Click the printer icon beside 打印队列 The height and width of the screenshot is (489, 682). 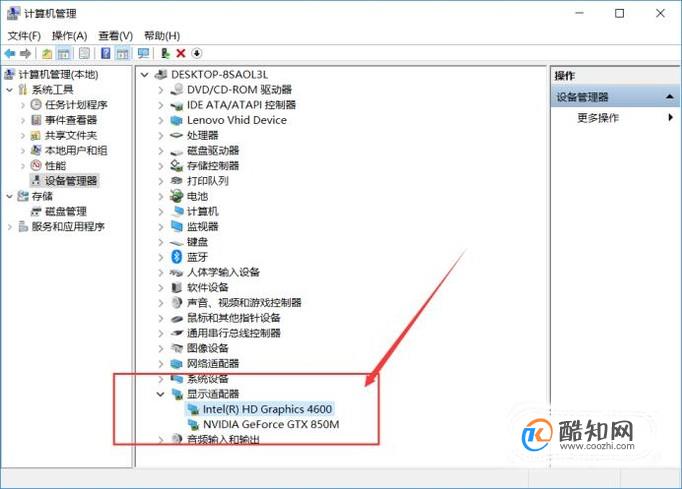click(176, 181)
